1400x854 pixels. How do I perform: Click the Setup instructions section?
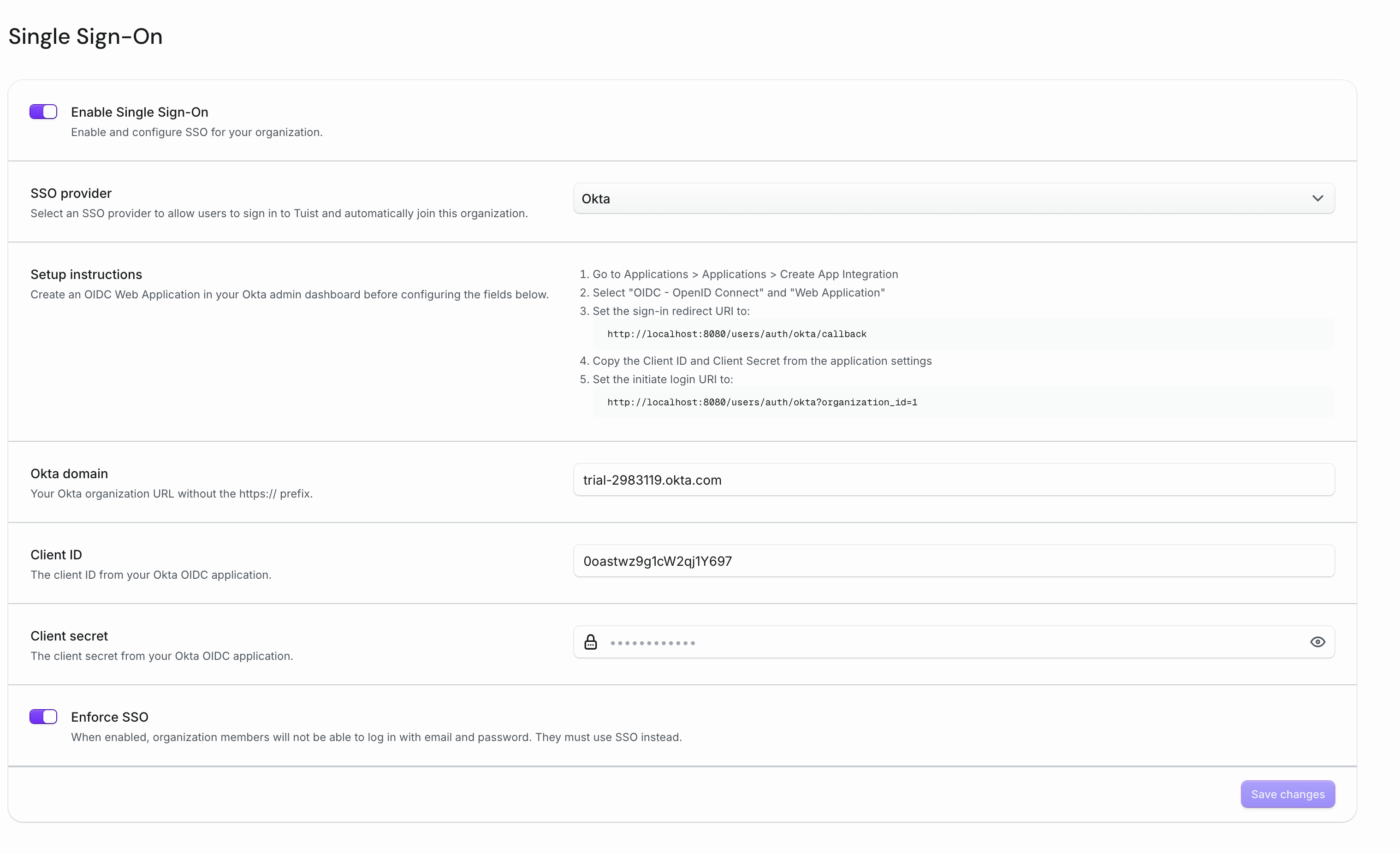[86, 274]
